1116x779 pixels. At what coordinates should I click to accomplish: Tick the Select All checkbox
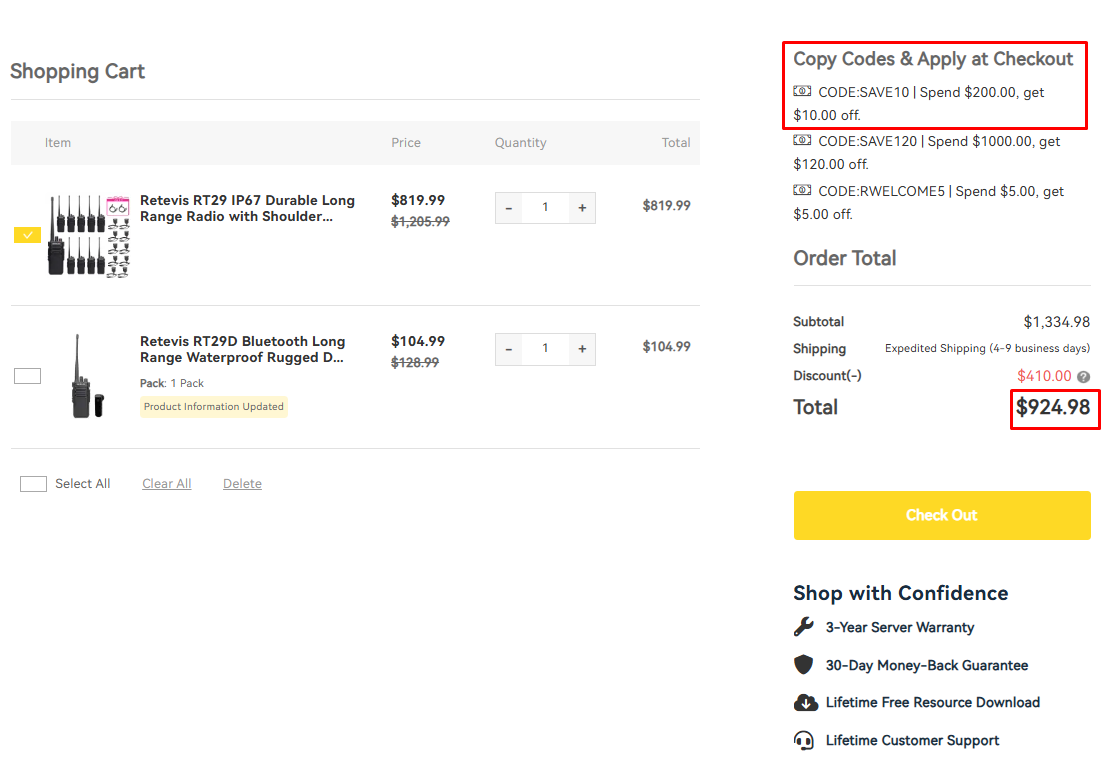(x=33, y=484)
